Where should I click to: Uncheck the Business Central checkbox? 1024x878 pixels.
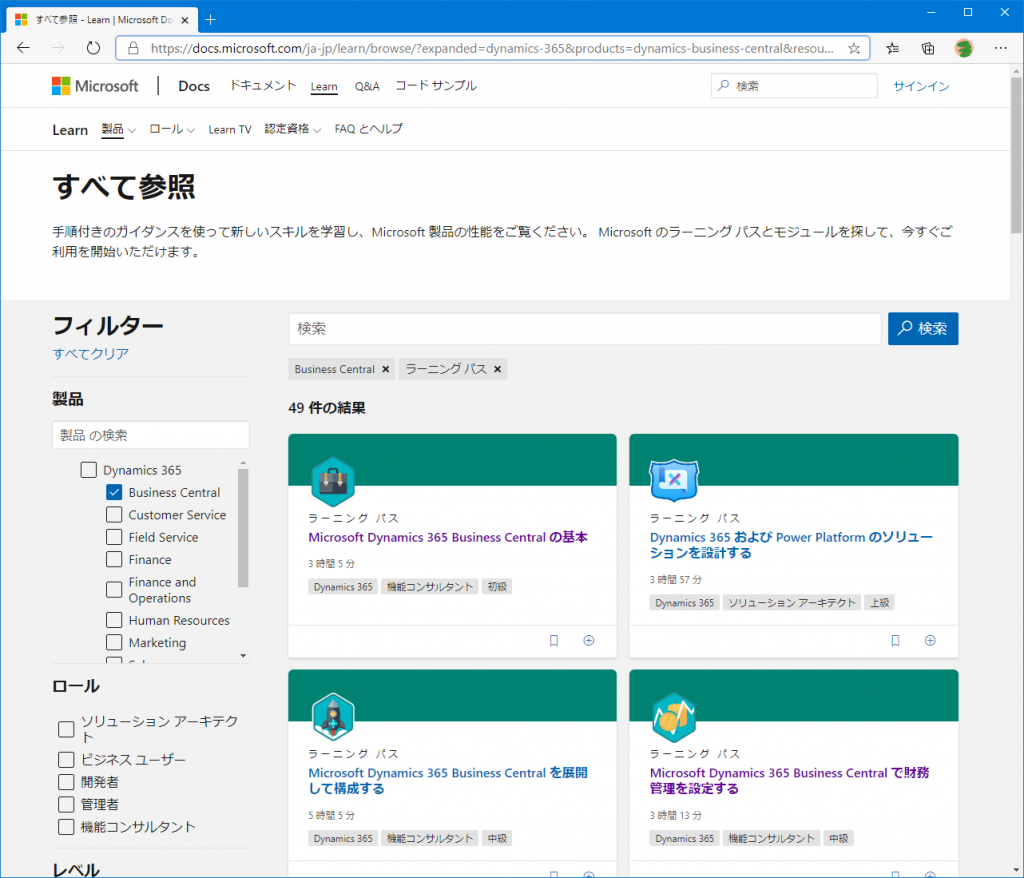pyautogui.click(x=114, y=493)
